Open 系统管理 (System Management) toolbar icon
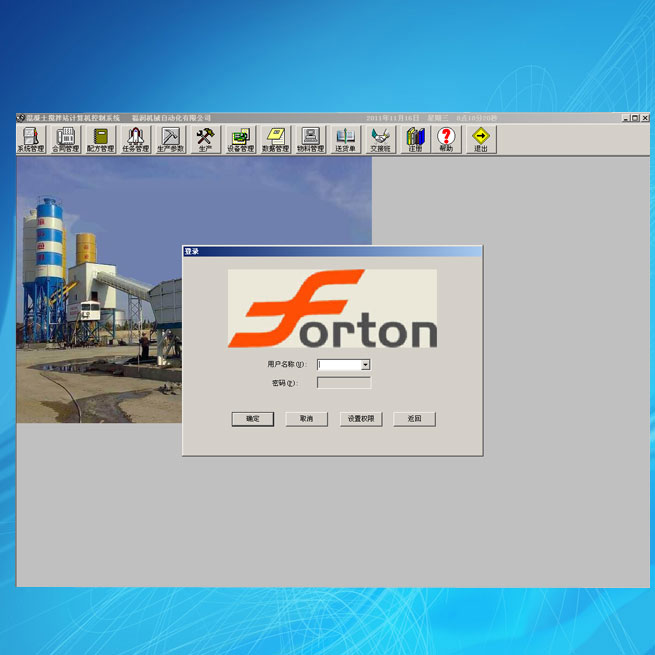Screen dimensions: 655x655 coord(31,140)
